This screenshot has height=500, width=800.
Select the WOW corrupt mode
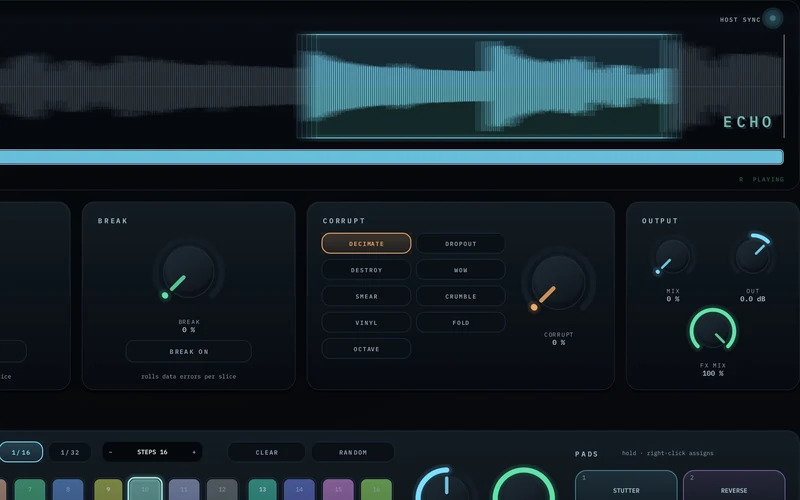pos(461,270)
